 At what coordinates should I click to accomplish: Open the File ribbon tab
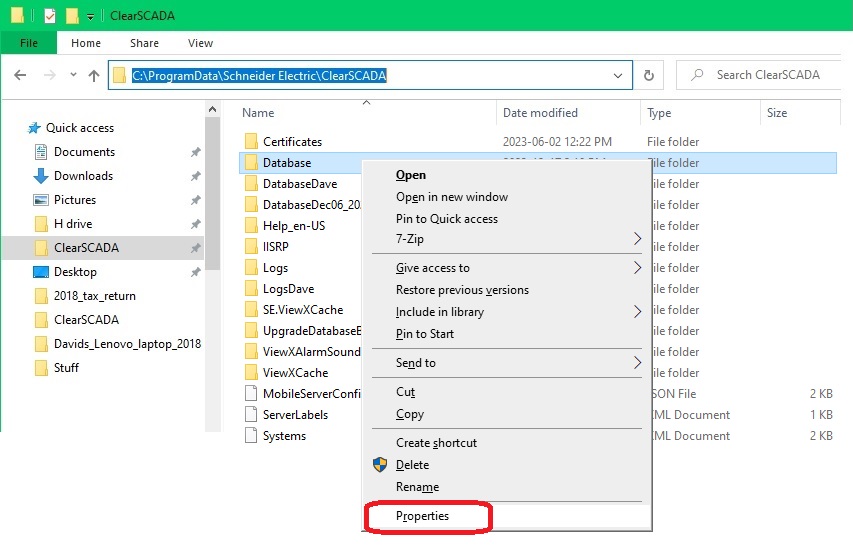click(x=29, y=43)
